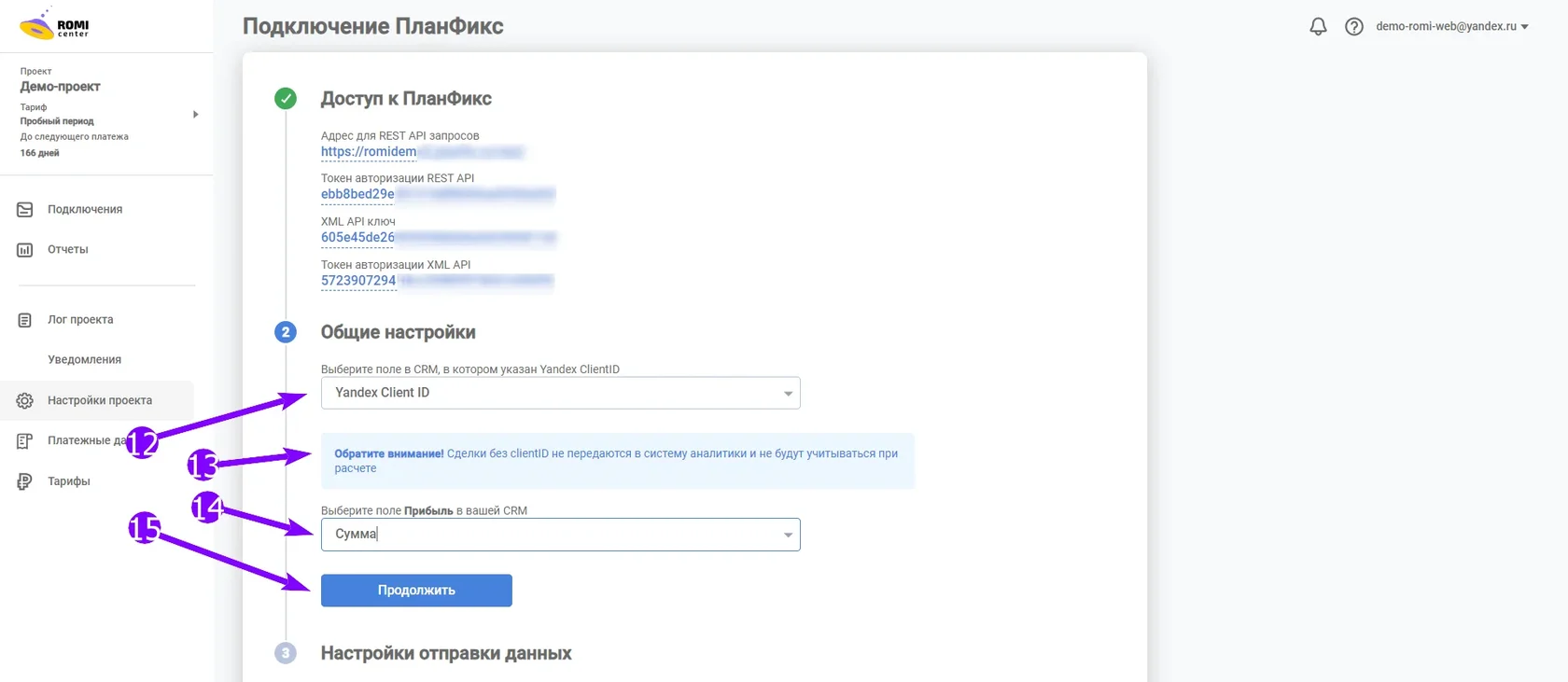Click the Пробный период tariff label

[57, 121]
